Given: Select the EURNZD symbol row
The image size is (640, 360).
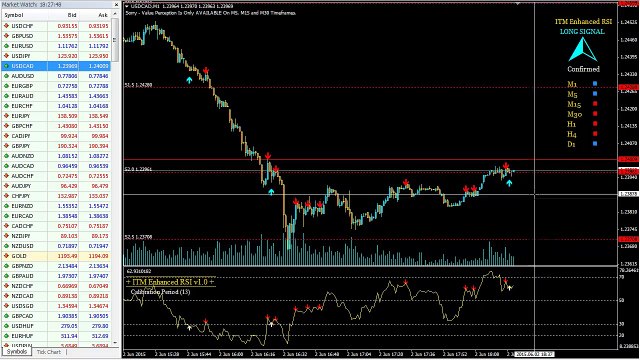Looking at the screenshot, I should pyautogui.click(x=56, y=206).
